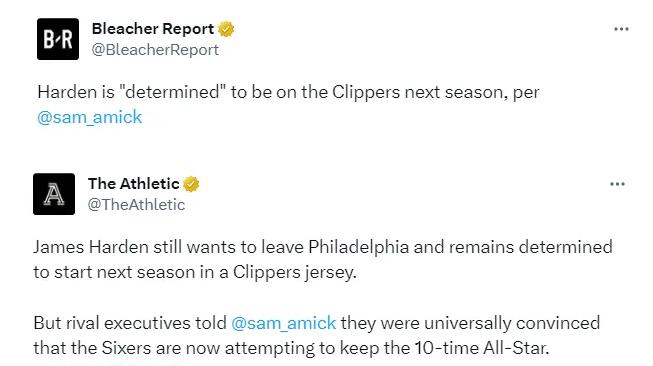Viewport: 653px width, 366px height.
Task: Open the tweet paragraph starting "James Harden still wants"
Action: point(323,259)
